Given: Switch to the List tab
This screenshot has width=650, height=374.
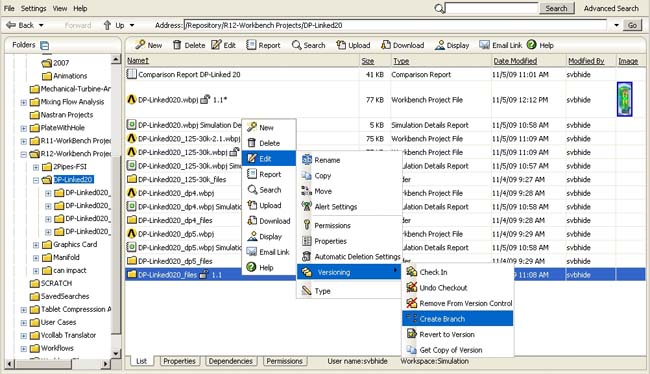Looking at the screenshot, I should pos(141,361).
